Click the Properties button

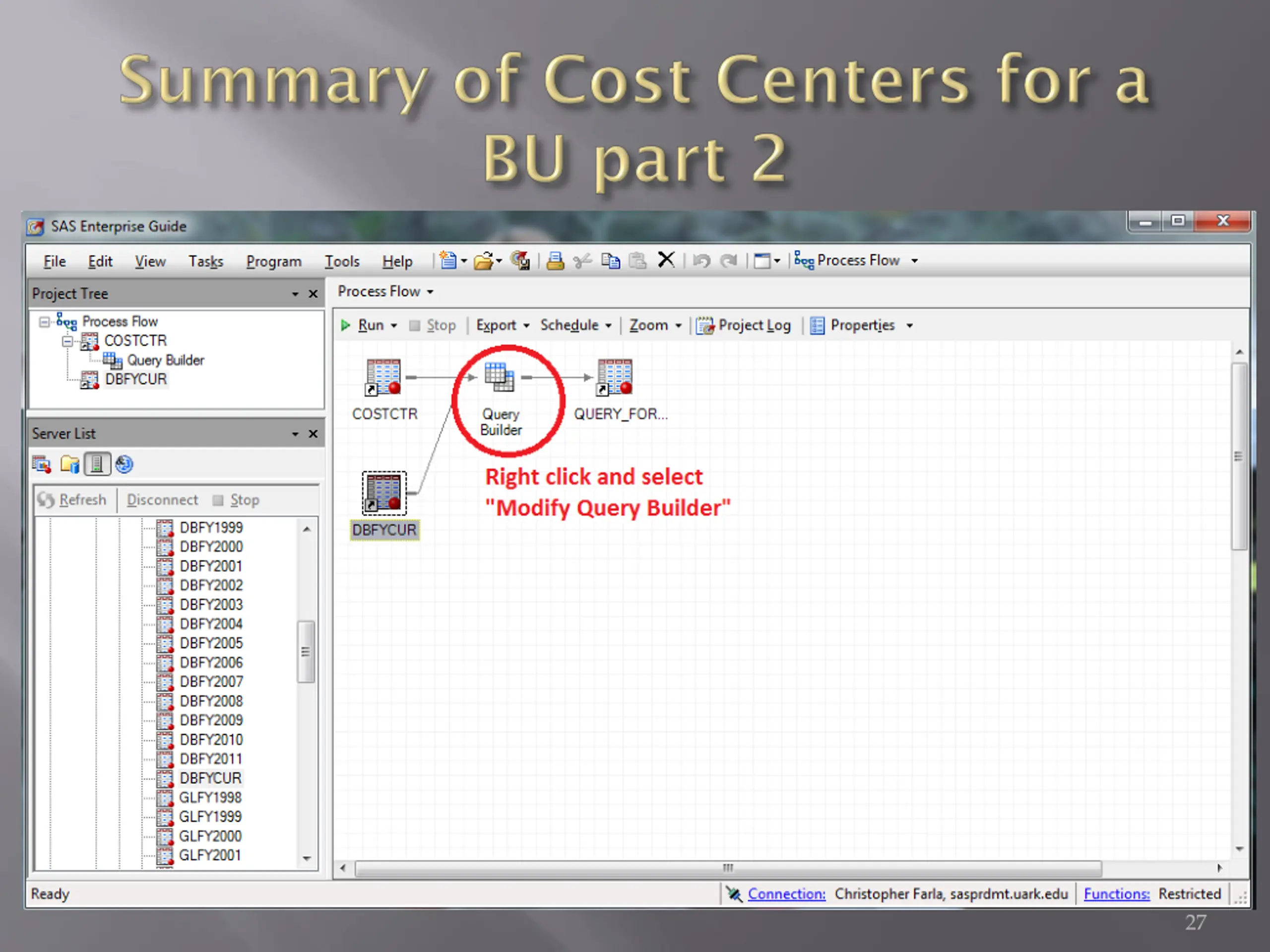tap(853, 325)
